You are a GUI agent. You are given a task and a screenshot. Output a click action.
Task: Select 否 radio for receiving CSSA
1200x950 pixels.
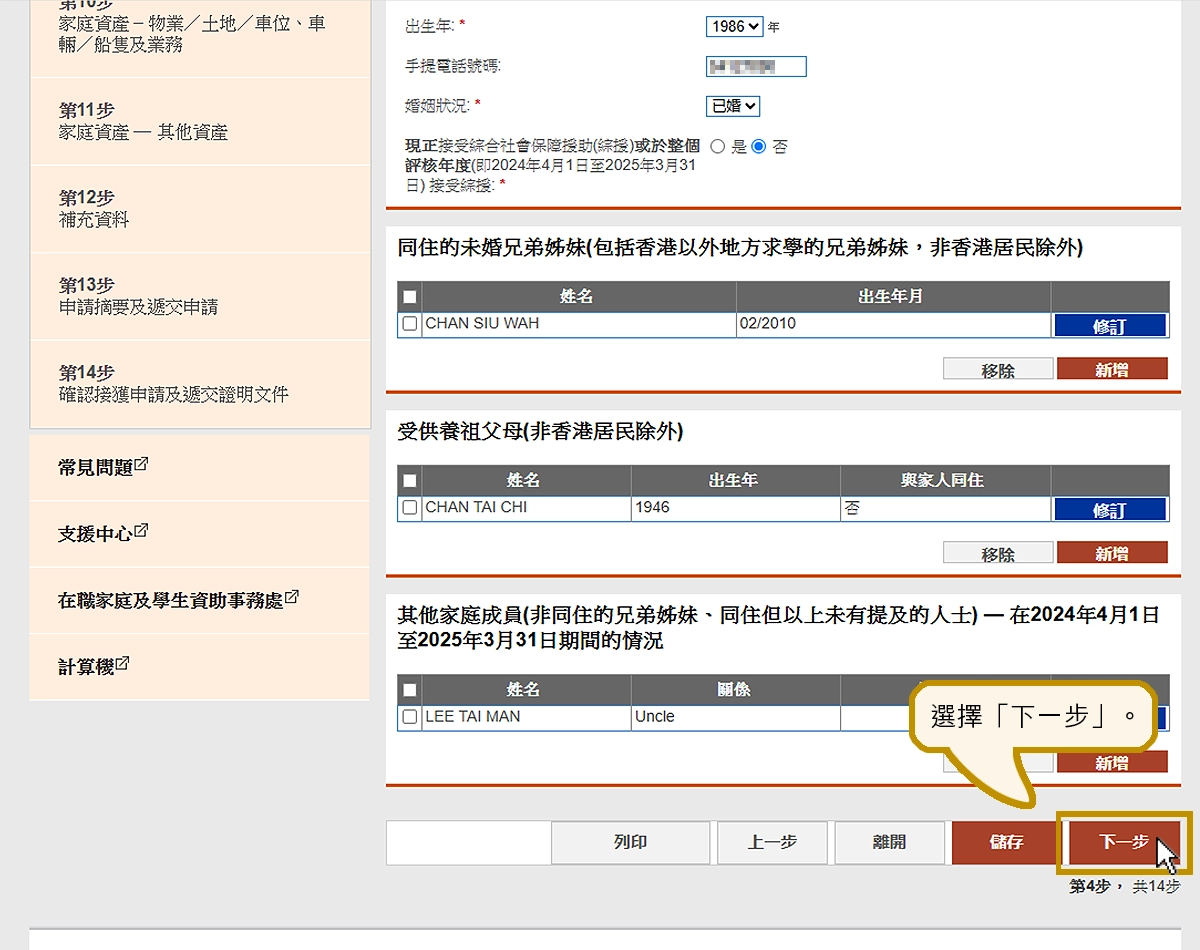758,147
